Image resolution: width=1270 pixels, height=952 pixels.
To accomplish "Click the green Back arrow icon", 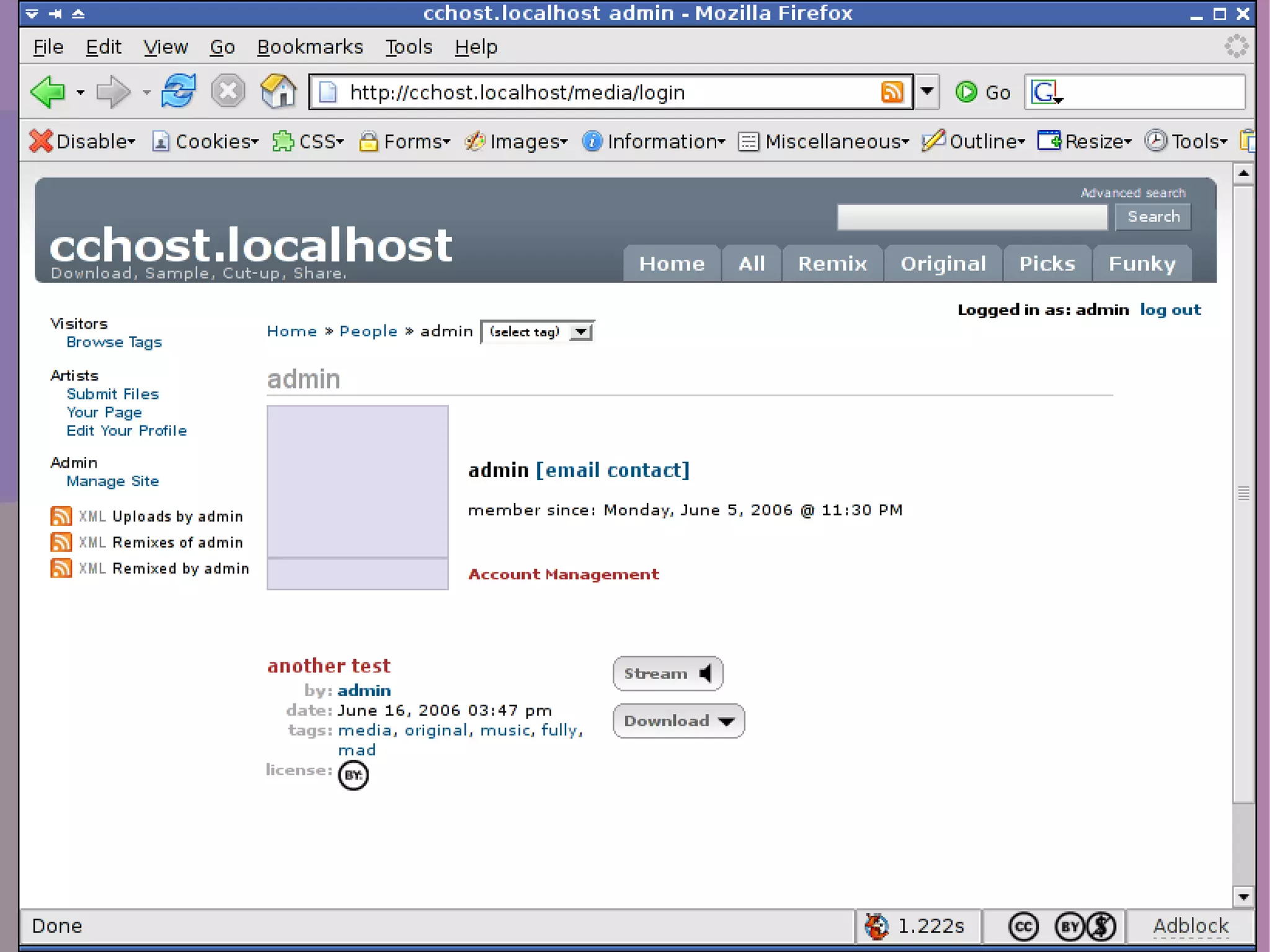I will (48, 92).
